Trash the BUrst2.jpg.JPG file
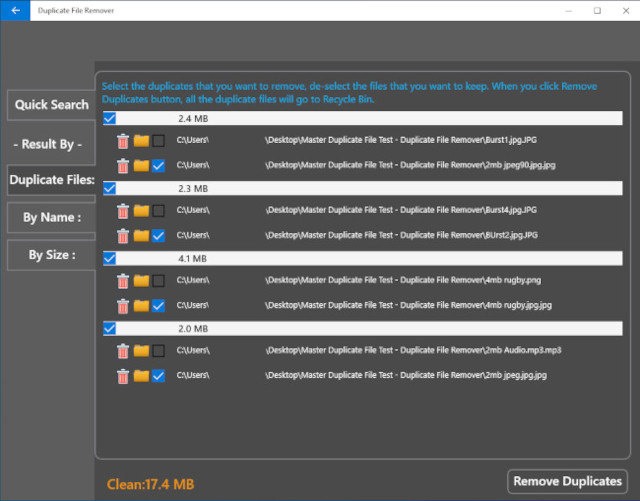Image resolution: width=640 pixels, height=501 pixels. coord(123,236)
